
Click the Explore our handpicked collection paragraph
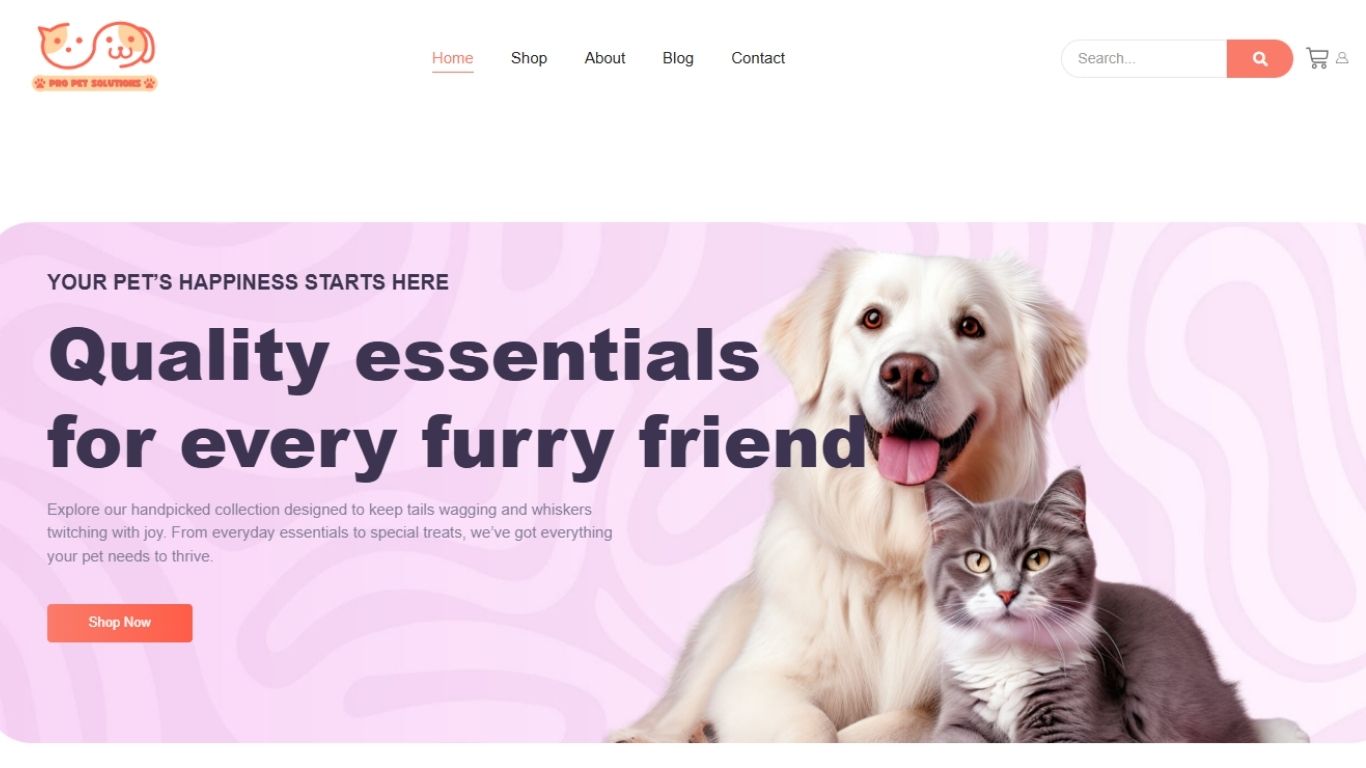330,532
